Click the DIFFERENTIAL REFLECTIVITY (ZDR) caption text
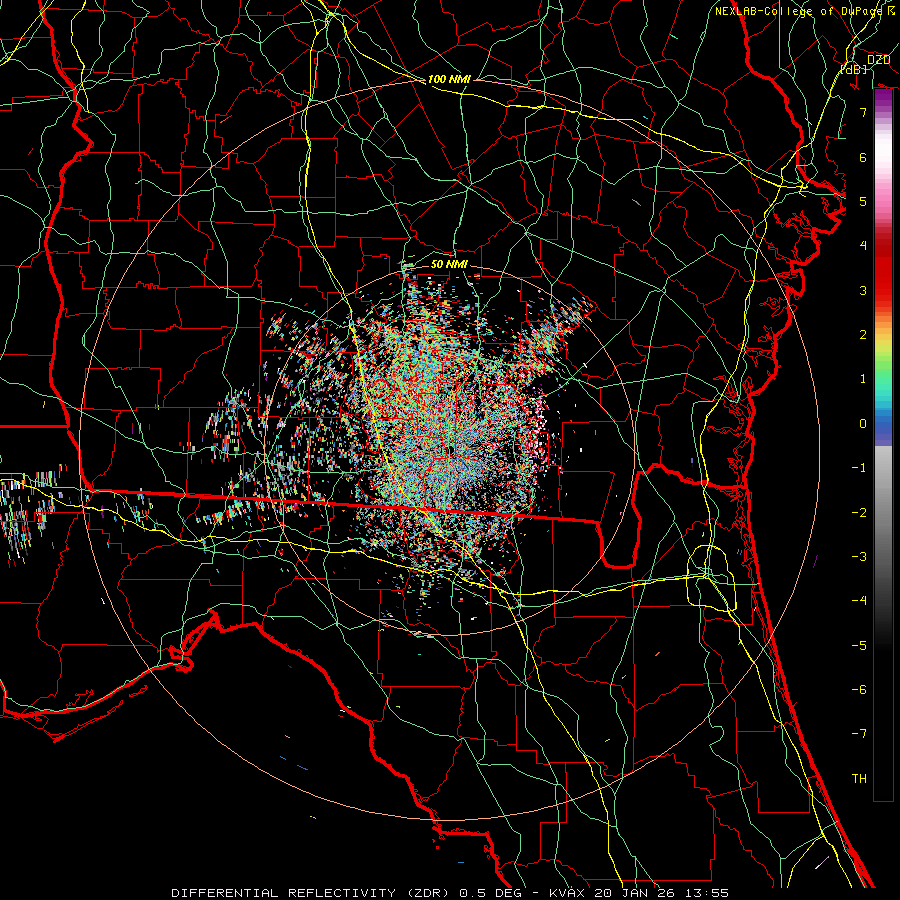 (x=312, y=893)
